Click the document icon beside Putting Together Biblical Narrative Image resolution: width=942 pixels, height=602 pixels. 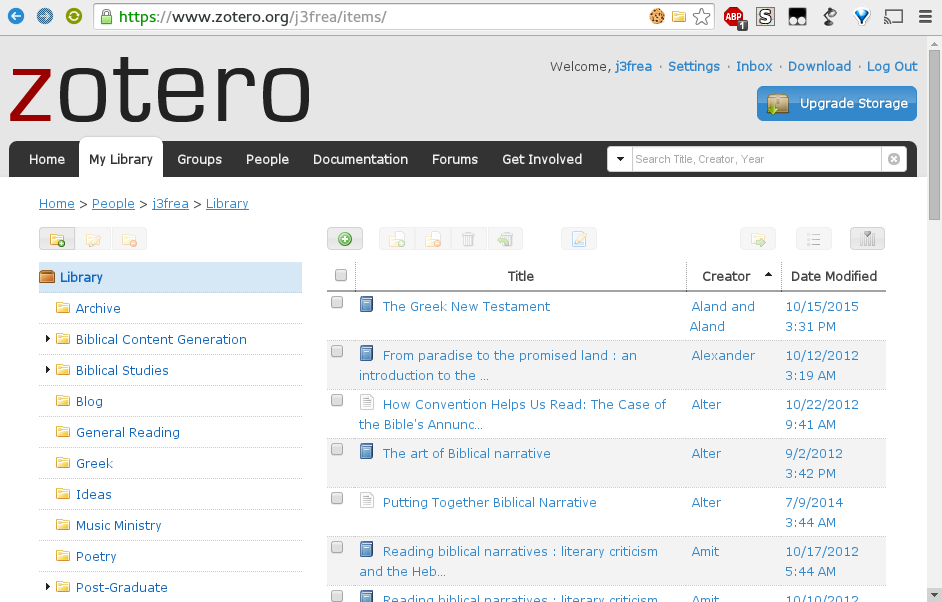pos(366,500)
